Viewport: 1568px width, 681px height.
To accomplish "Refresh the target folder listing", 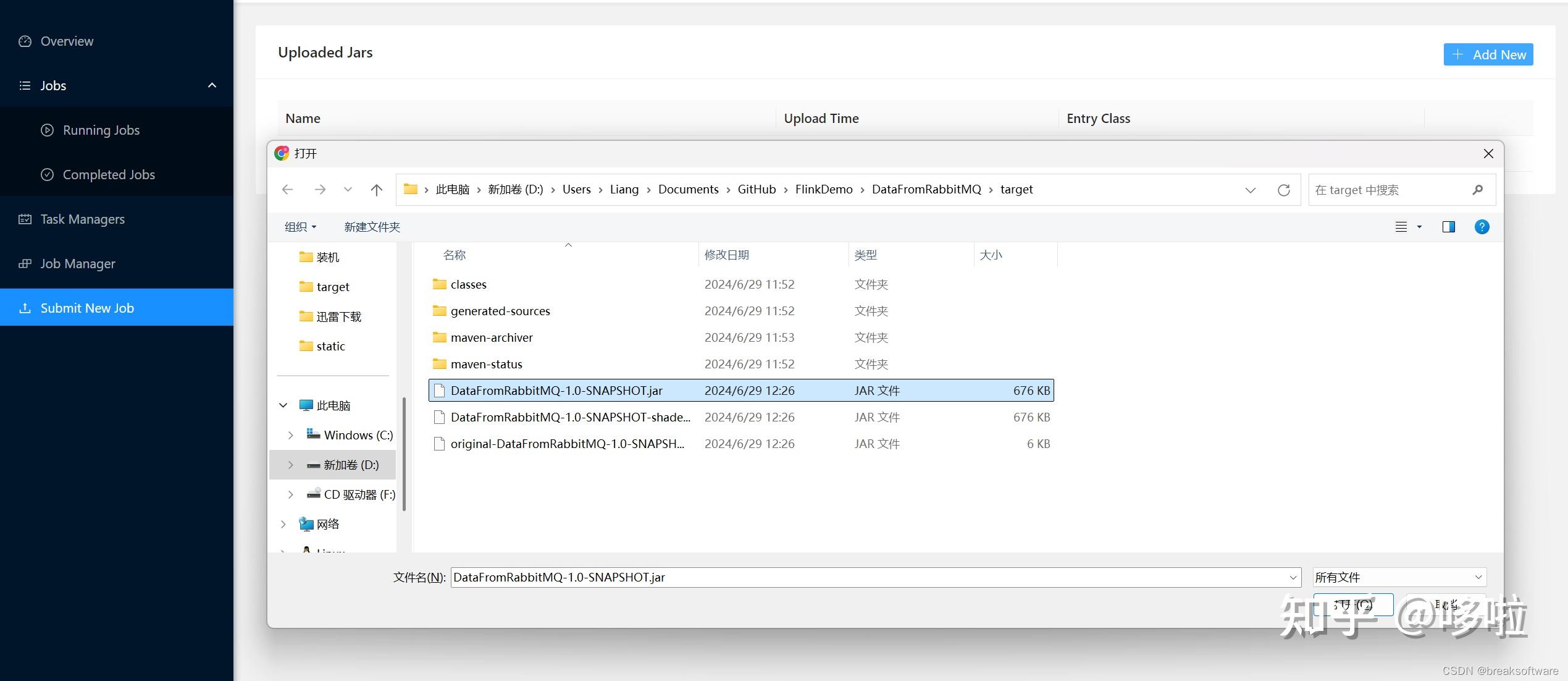I will pos(1284,190).
